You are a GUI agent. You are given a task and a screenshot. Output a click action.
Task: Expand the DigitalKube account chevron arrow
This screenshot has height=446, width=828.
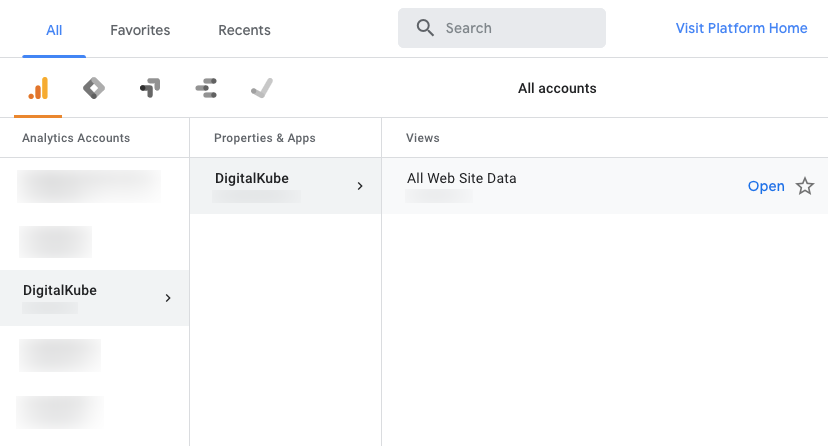tap(168, 298)
